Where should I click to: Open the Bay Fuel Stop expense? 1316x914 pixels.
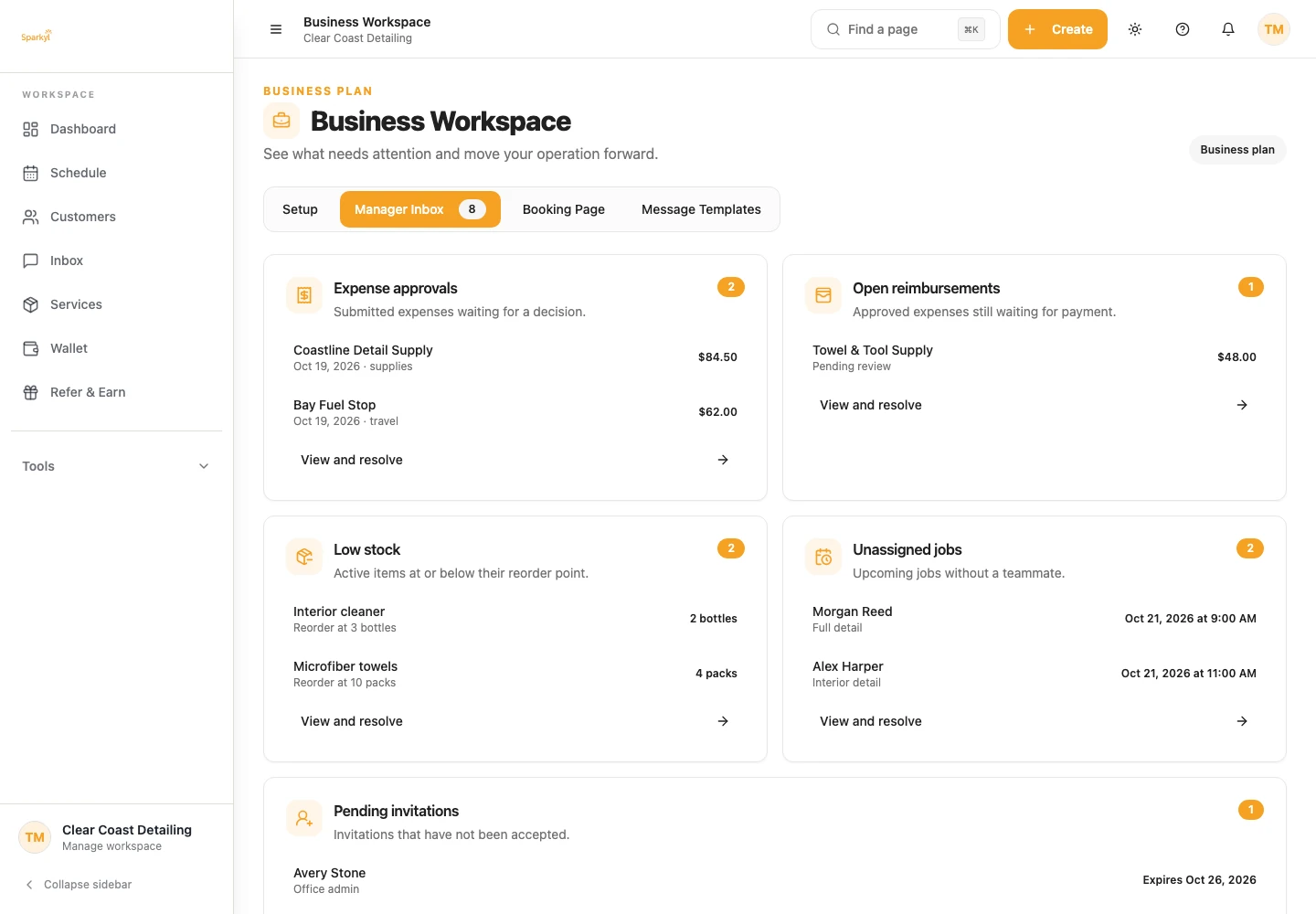pos(515,412)
